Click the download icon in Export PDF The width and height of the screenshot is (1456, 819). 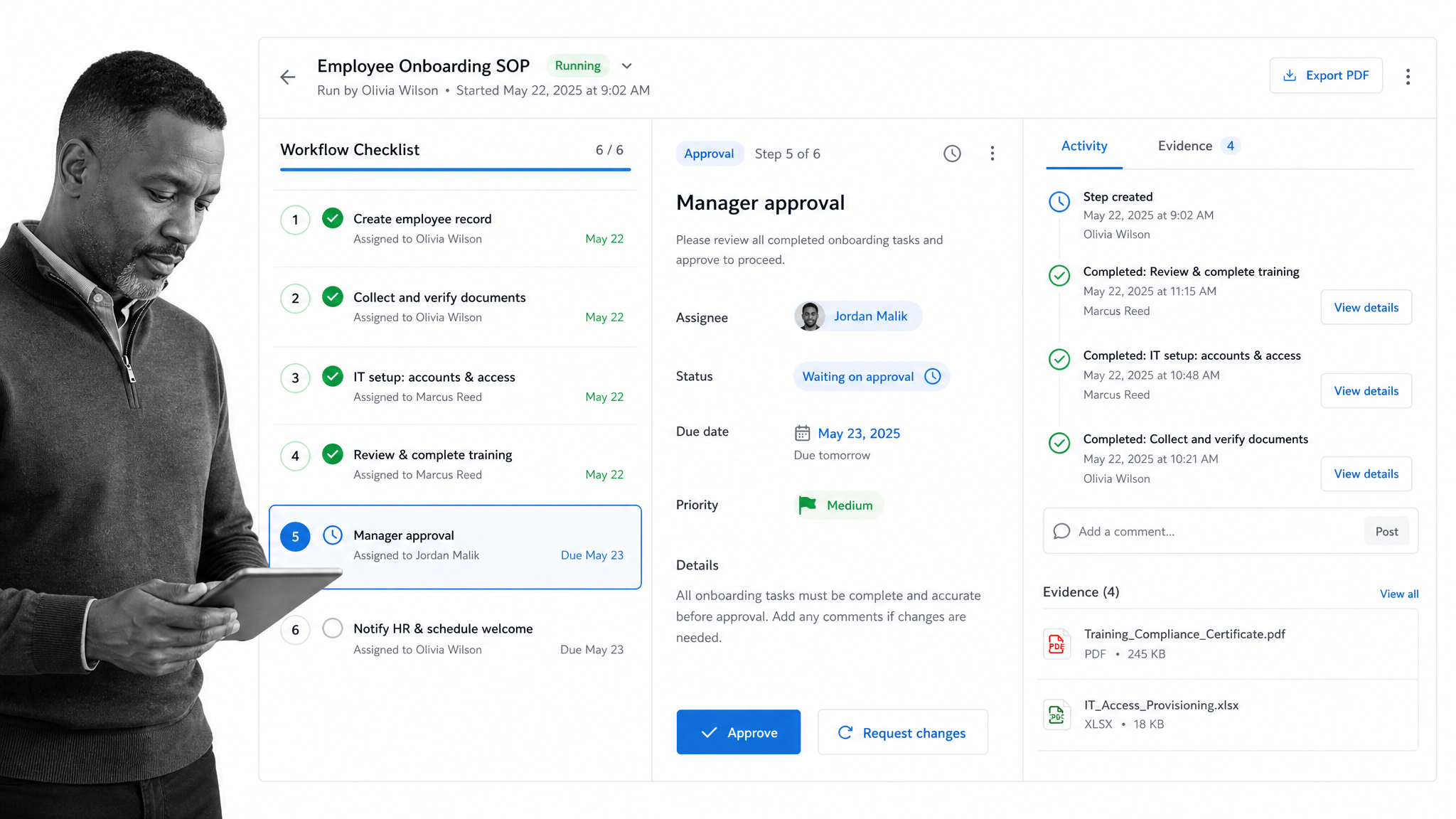click(x=1290, y=75)
